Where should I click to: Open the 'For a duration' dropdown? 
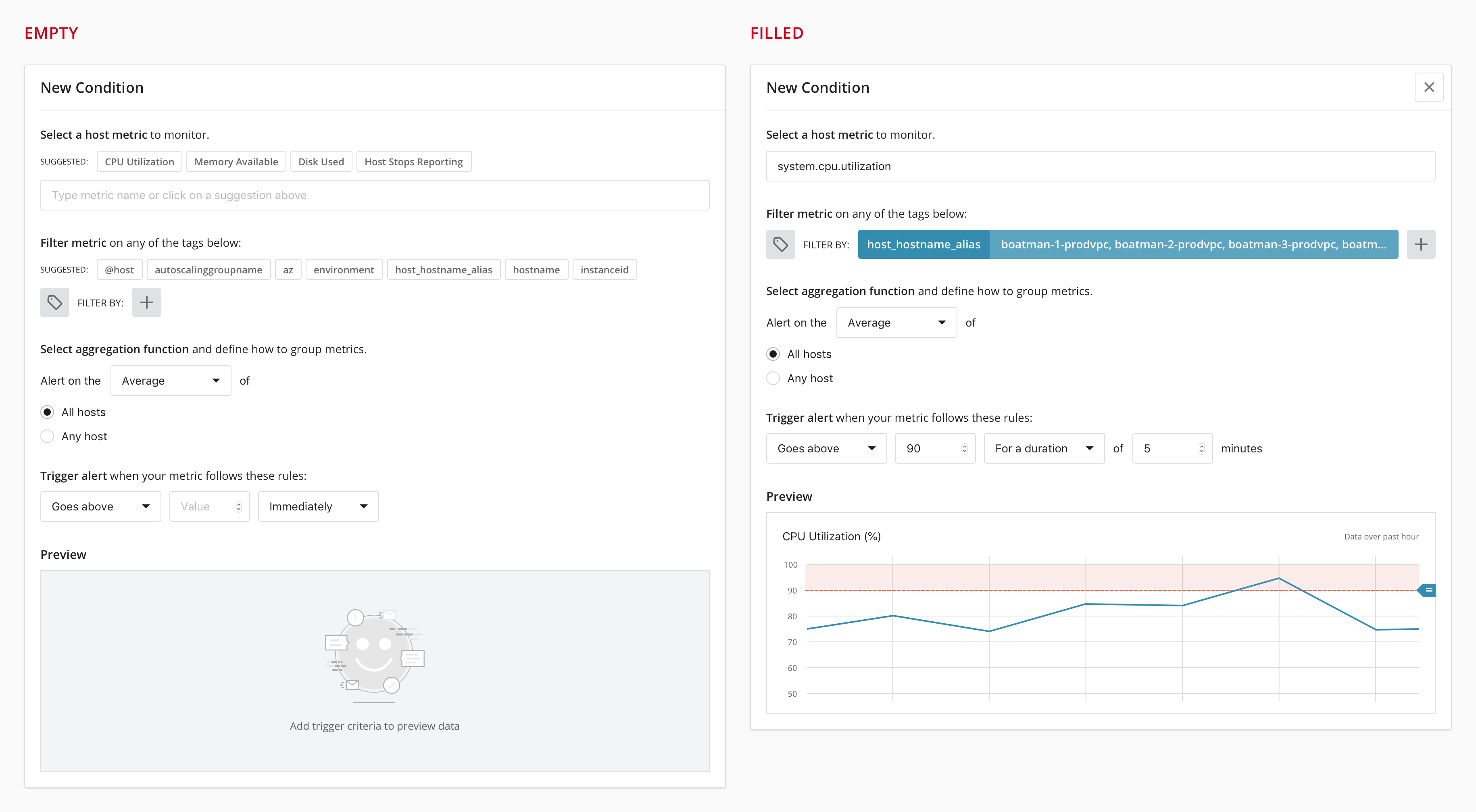1043,448
